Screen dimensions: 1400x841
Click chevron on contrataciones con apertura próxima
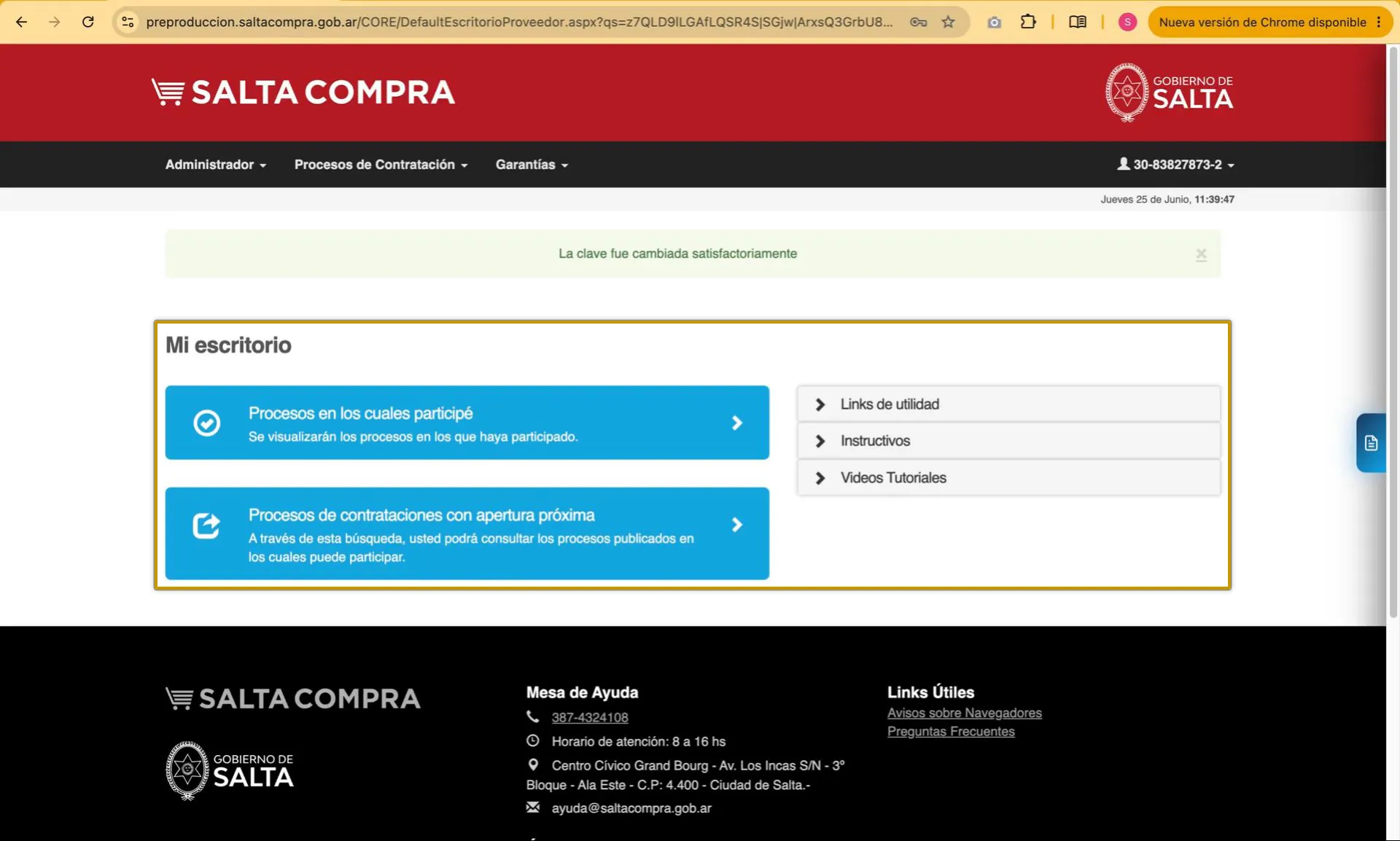coord(737,525)
